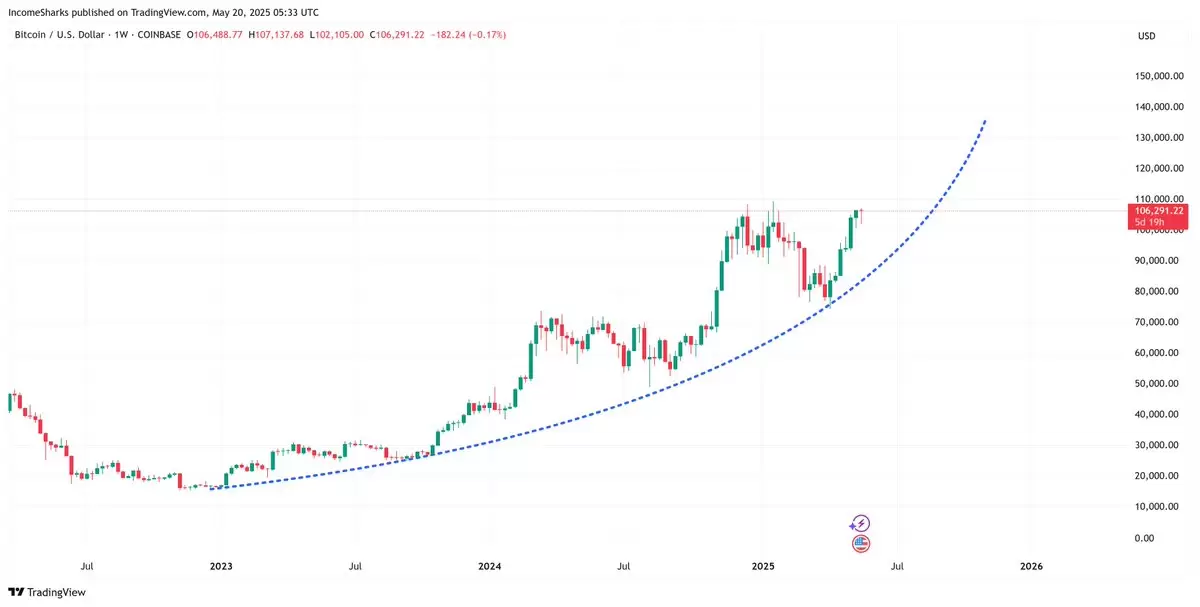The width and height of the screenshot is (1200, 607).
Task: Click the 150,000.00 price axis label
Action: pos(1160,76)
